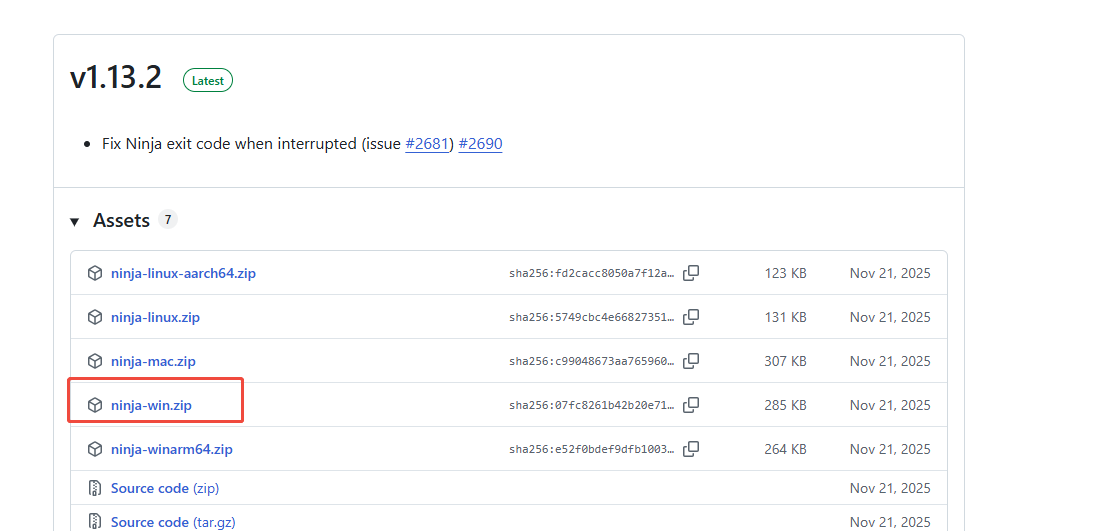This screenshot has height=531, width=1099.
Task: Click hash text sha256:fd2cacc8050a7f12a…
Action: 592,274
